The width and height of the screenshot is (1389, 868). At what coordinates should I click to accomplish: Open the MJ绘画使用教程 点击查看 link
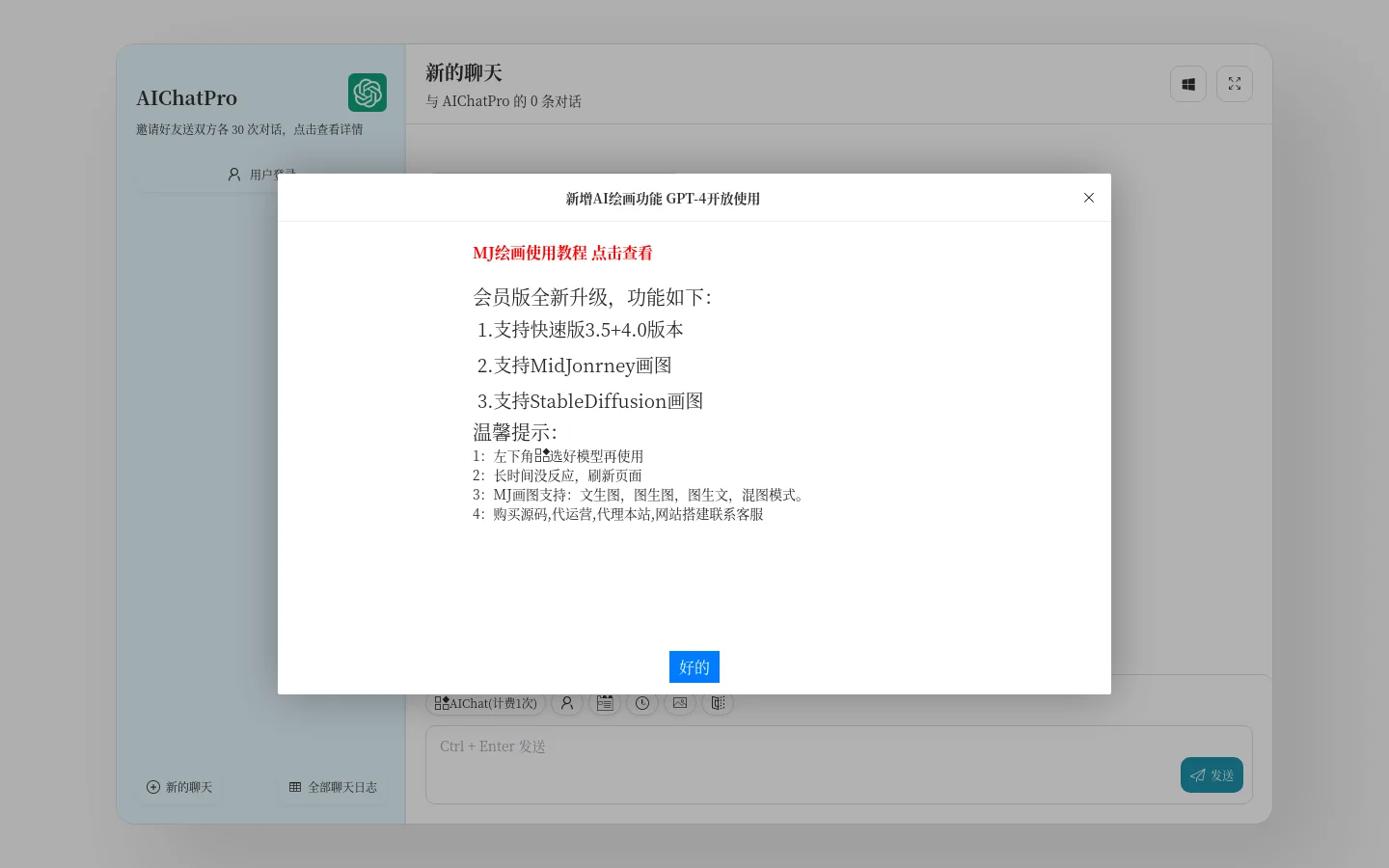tap(562, 253)
